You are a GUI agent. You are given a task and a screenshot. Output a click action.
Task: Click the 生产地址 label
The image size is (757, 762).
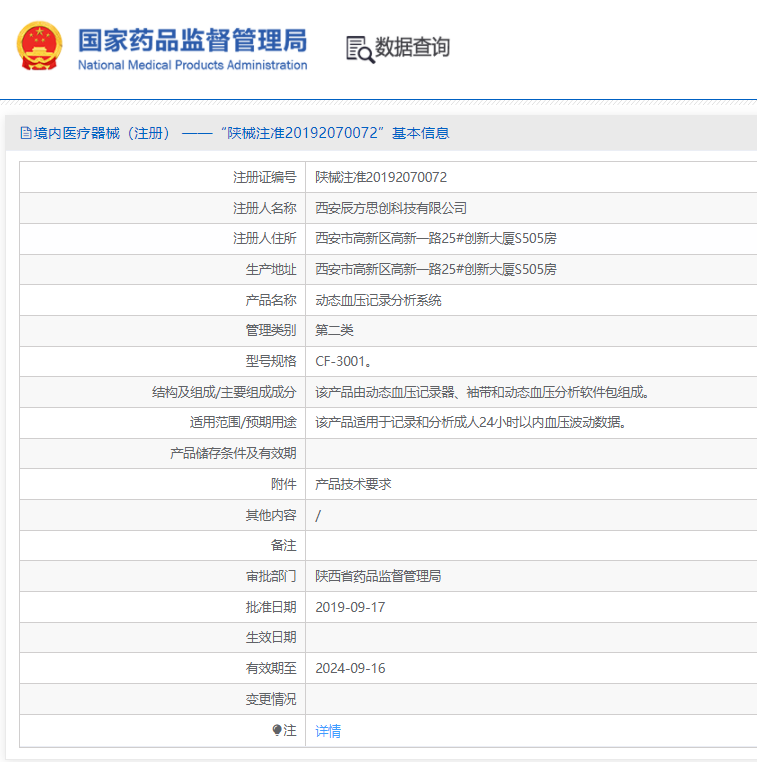tap(271, 269)
